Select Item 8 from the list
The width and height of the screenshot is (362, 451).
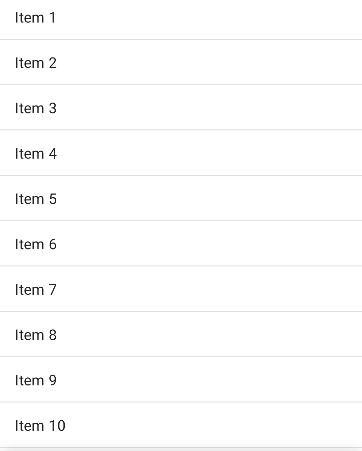click(181, 335)
